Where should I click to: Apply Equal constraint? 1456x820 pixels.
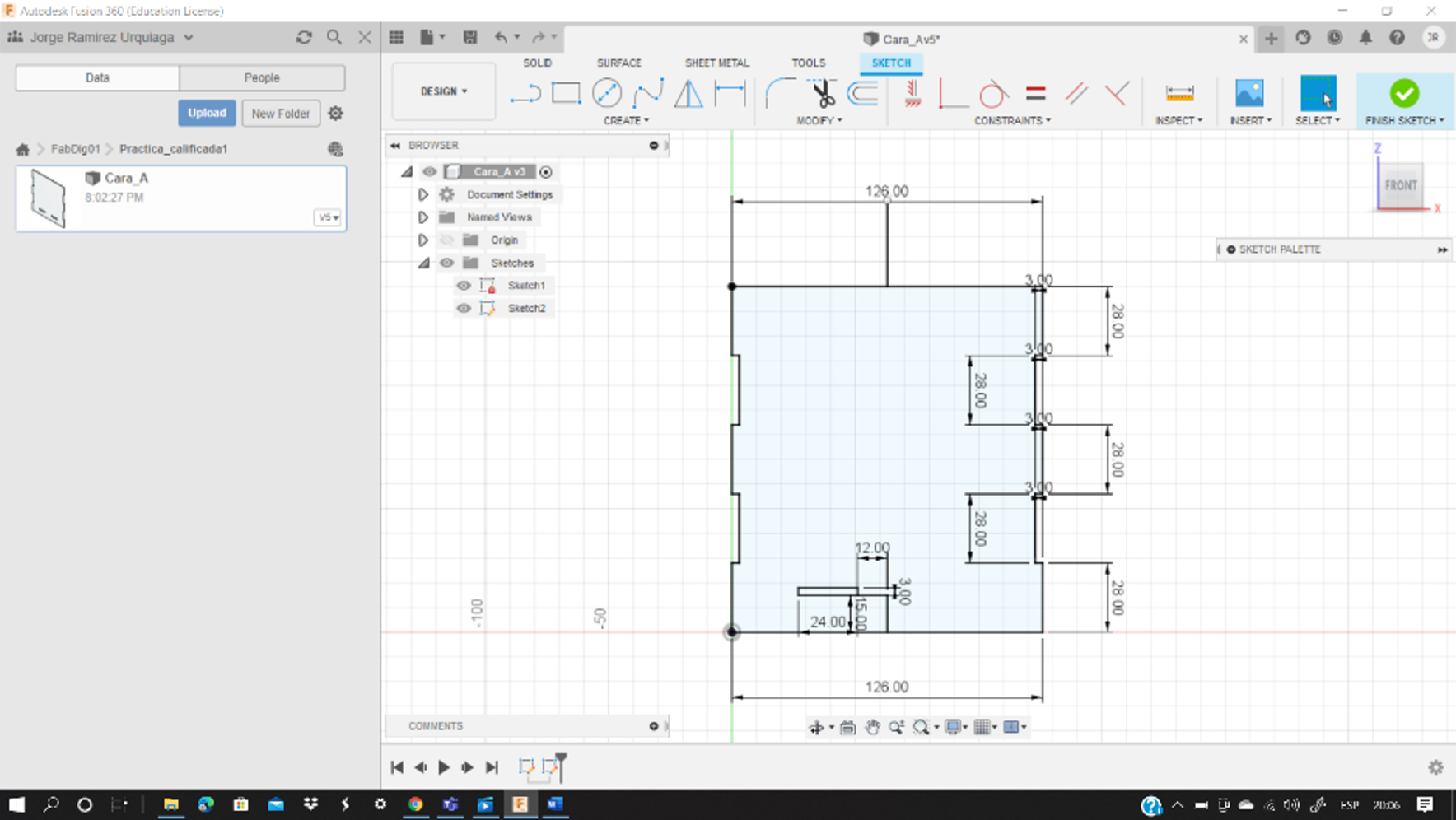[x=1035, y=93]
